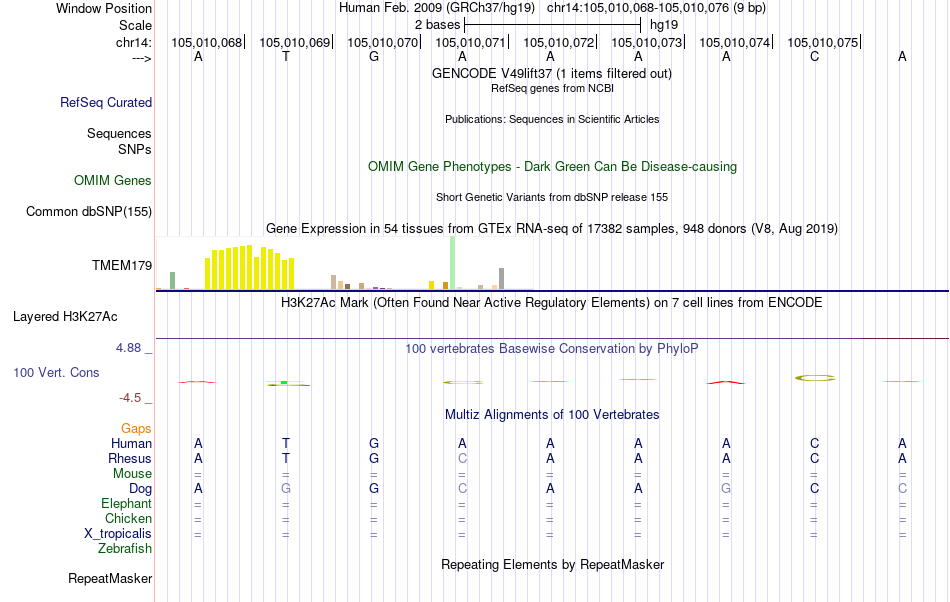Image resolution: width=950 pixels, height=602 pixels.
Task: Select the Human species label
Action: coord(131,443)
